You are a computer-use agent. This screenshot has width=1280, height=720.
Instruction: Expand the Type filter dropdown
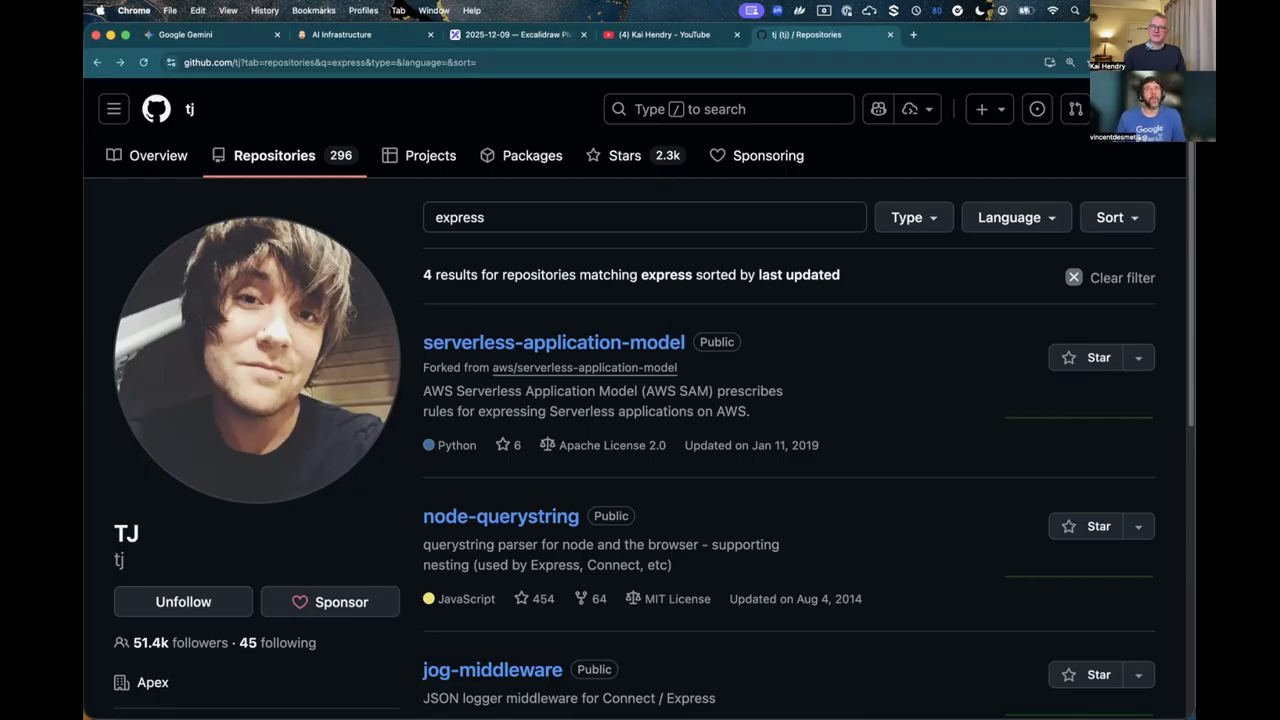pyautogui.click(x=914, y=218)
